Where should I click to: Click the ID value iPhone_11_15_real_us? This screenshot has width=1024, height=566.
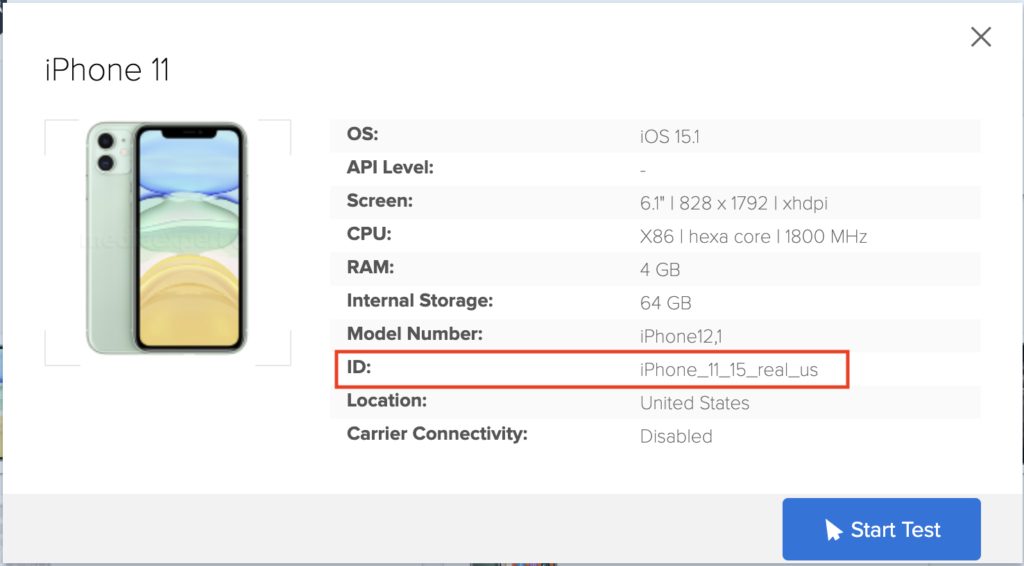tap(729, 369)
